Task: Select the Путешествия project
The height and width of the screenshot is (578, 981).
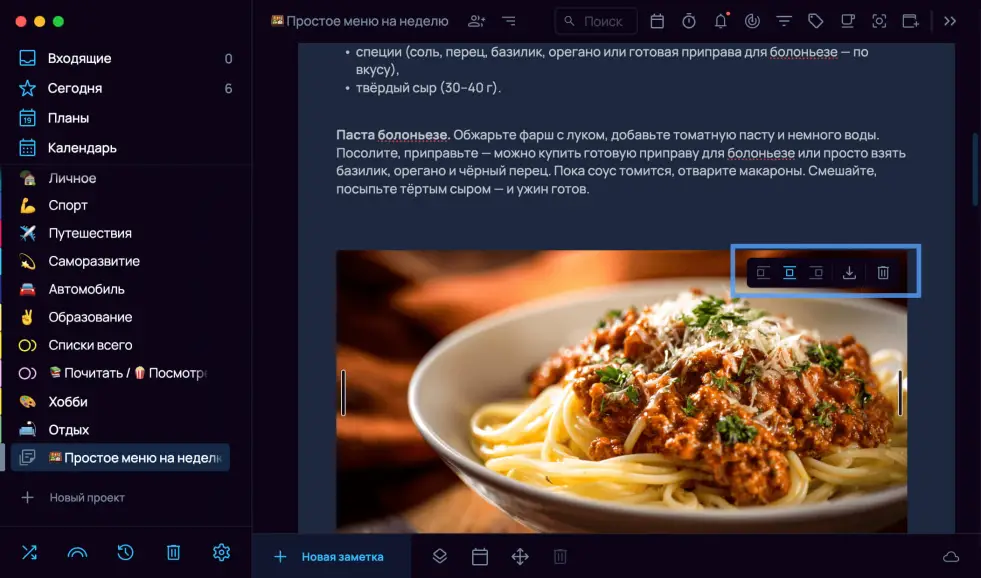Action: click(x=90, y=233)
